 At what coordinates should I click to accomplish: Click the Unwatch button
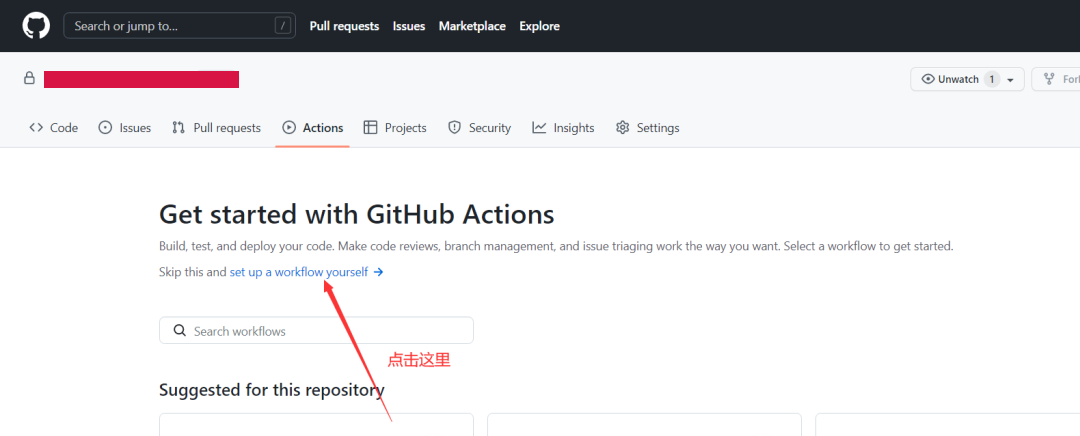967,79
